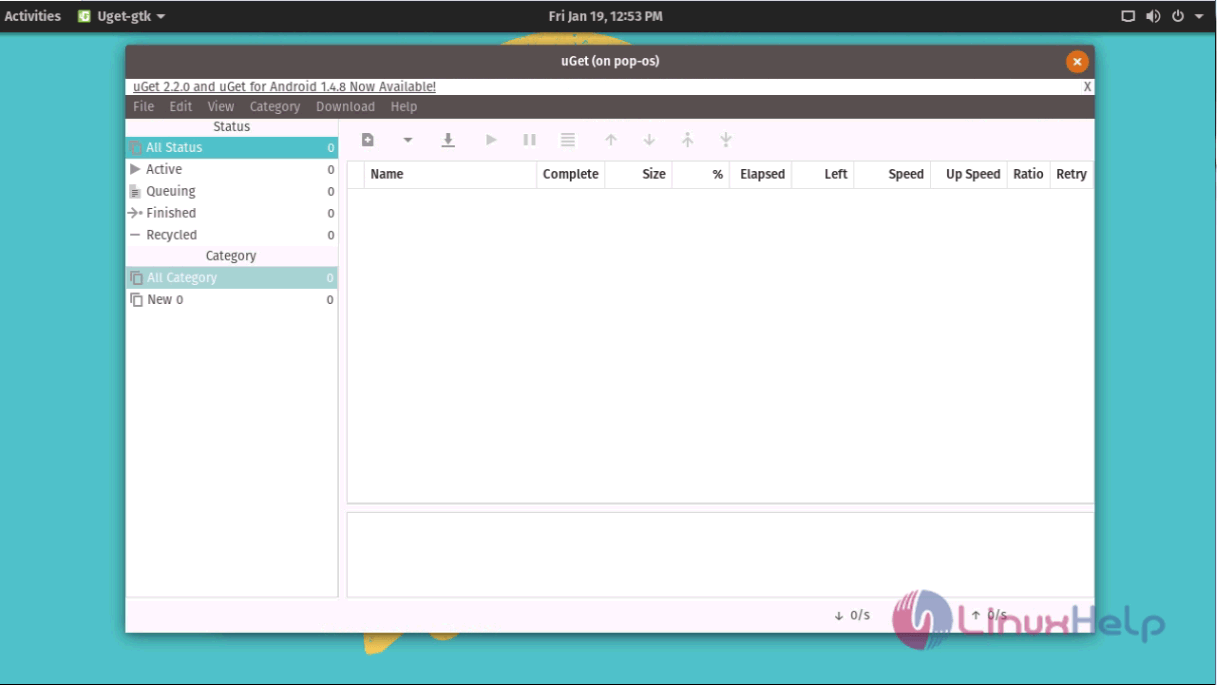Sort by Ratio column header
Image resolution: width=1217 pixels, height=685 pixels.
pyautogui.click(x=1028, y=174)
